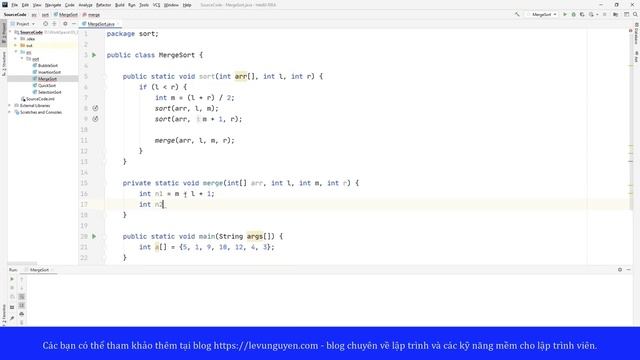Stop the process in the Run panel

pos(12,288)
